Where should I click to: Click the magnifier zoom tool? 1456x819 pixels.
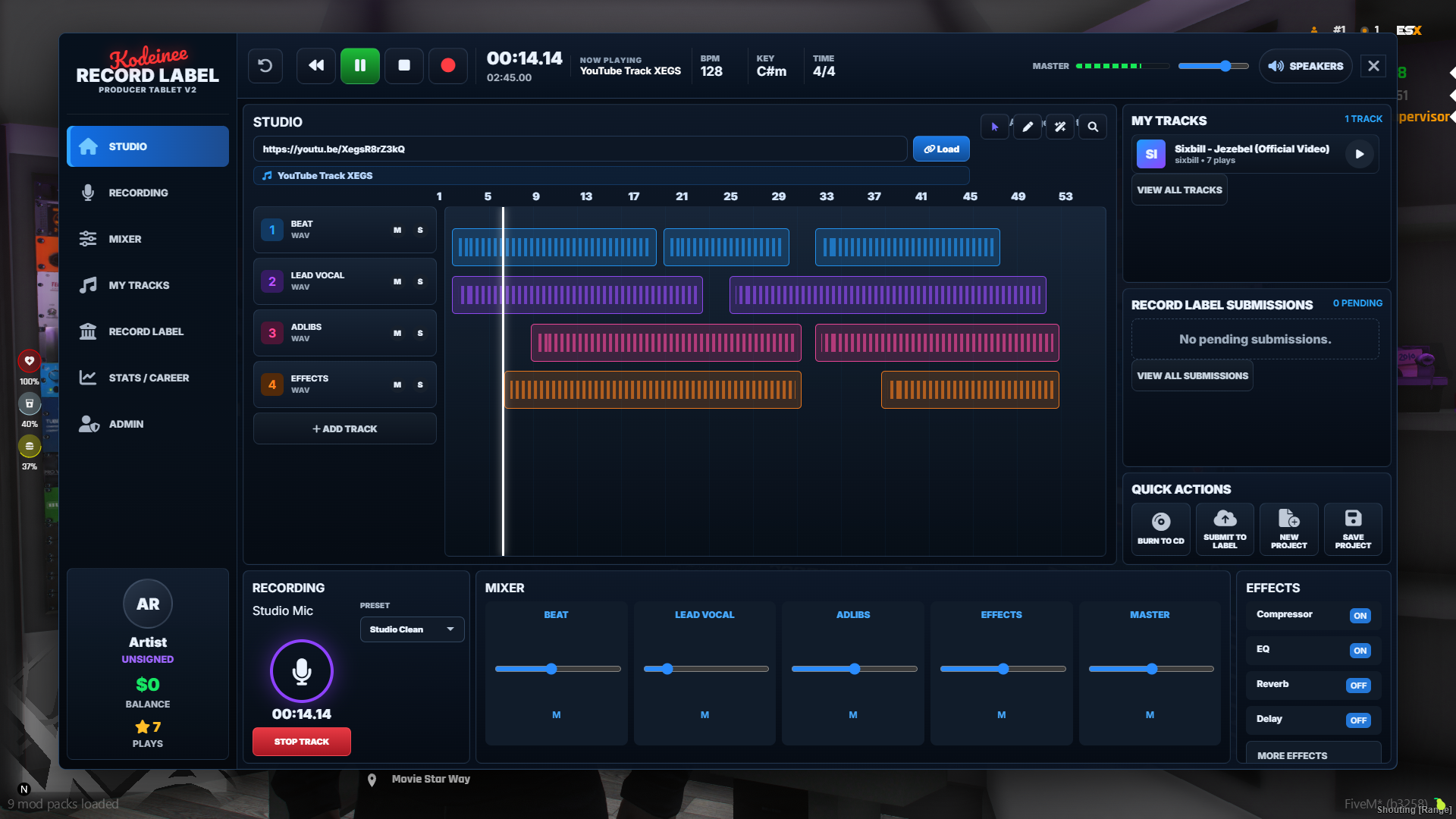(x=1093, y=127)
